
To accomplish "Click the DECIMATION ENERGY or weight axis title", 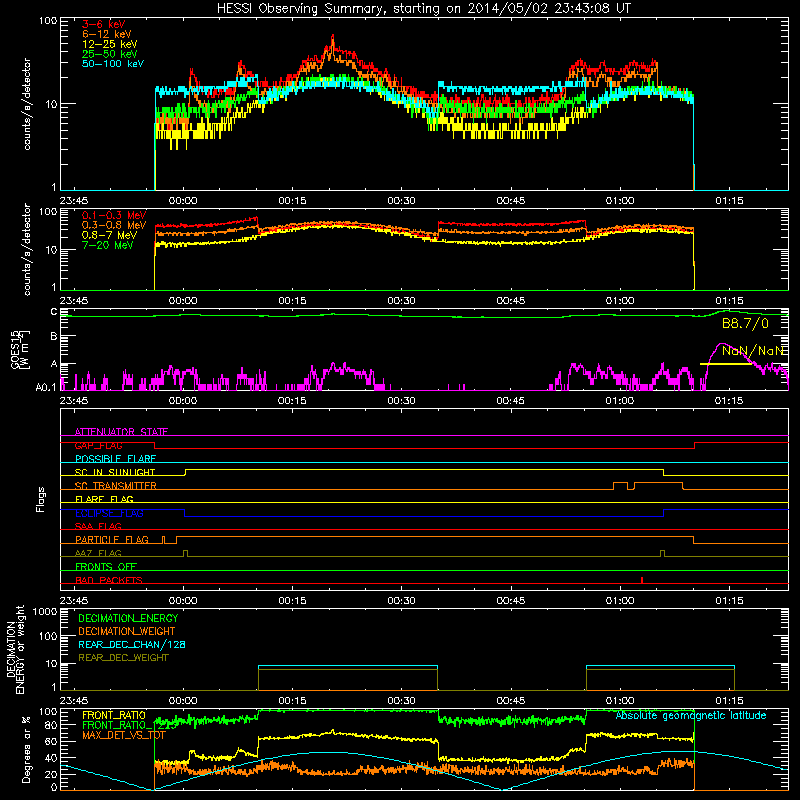I will pyautogui.click(x=15, y=649).
